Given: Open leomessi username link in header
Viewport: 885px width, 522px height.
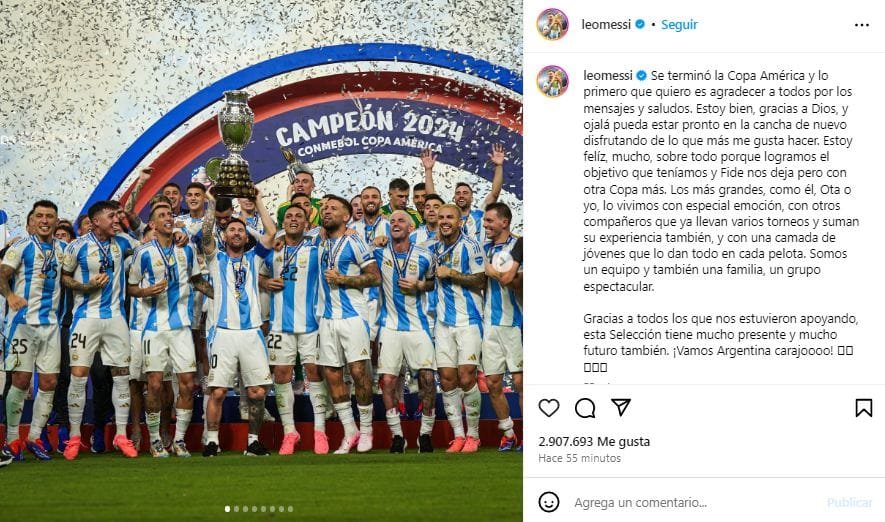Looking at the screenshot, I should 606,24.
